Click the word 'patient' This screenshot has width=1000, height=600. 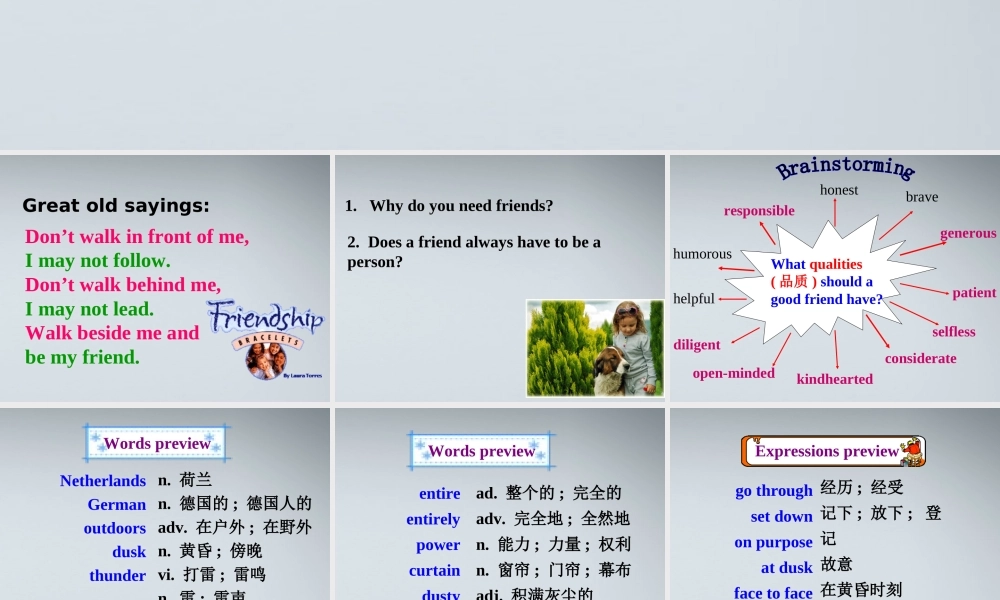(974, 293)
